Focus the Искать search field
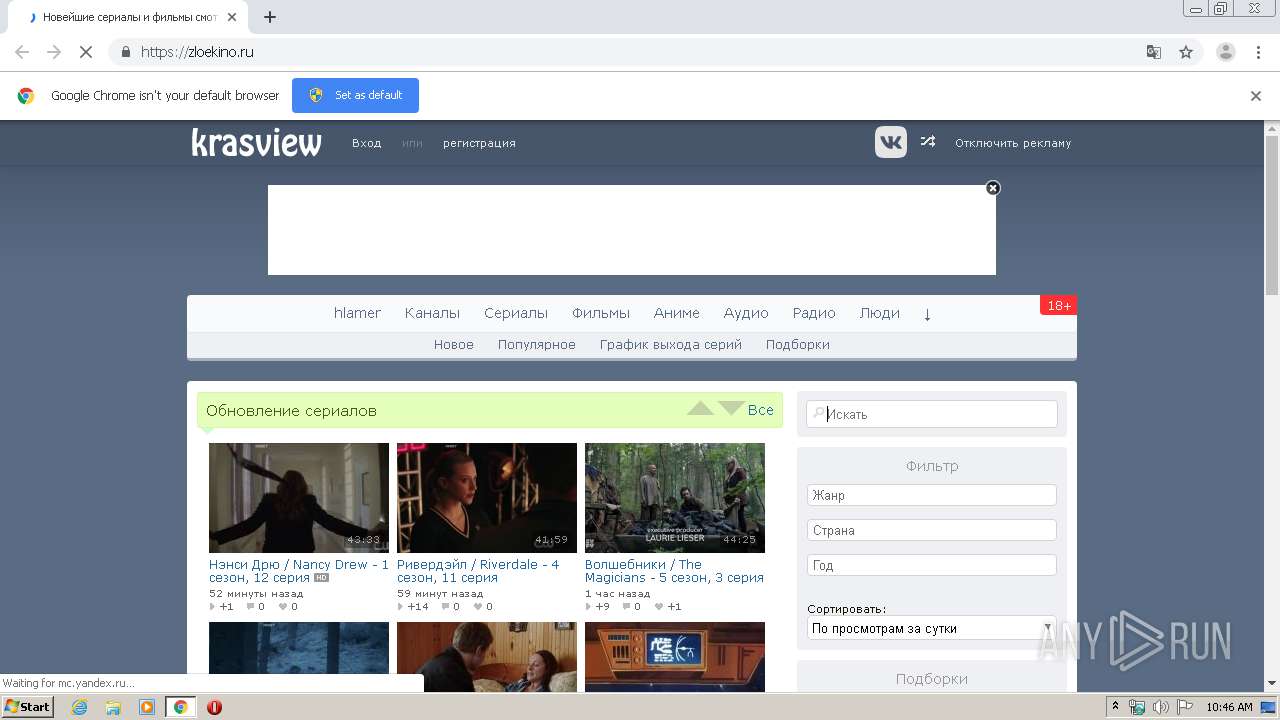Image resolution: width=1280 pixels, height=720 pixels. tap(932, 414)
